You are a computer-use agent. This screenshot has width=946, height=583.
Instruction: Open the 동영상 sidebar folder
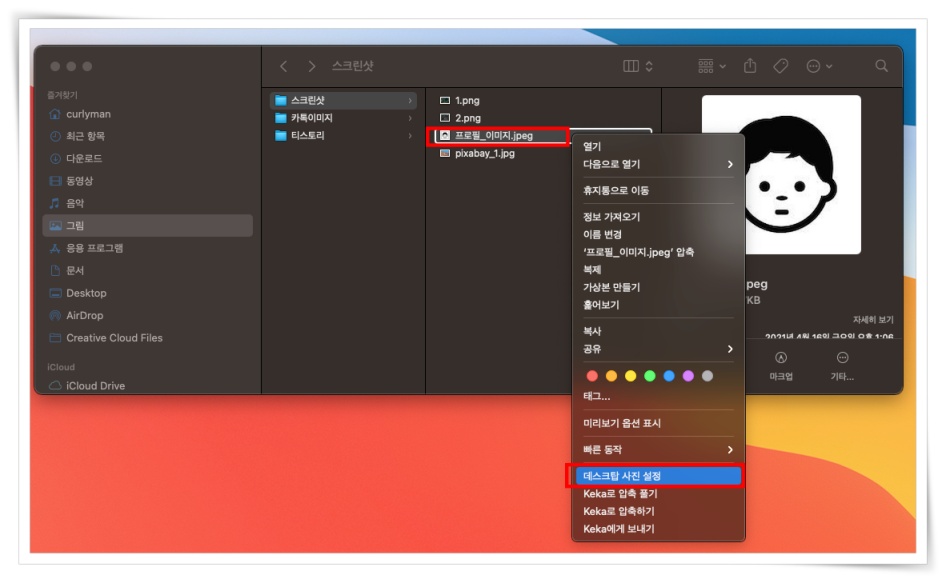(x=148, y=181)
